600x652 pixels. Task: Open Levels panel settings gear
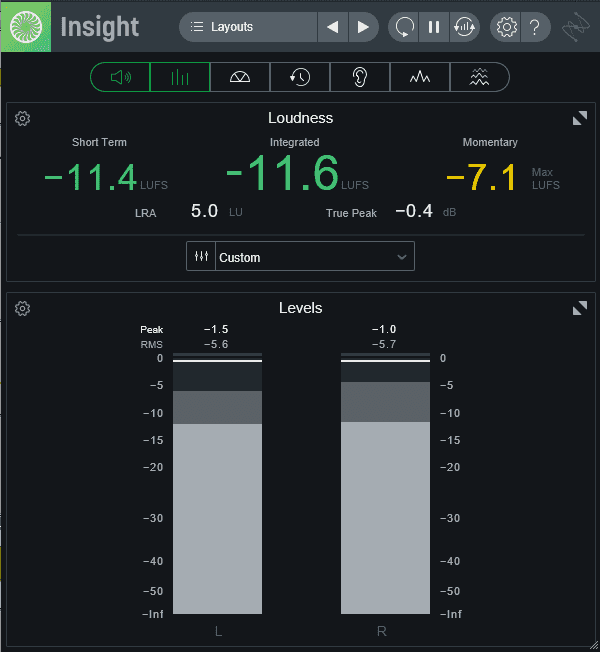(x=22, y=309)
